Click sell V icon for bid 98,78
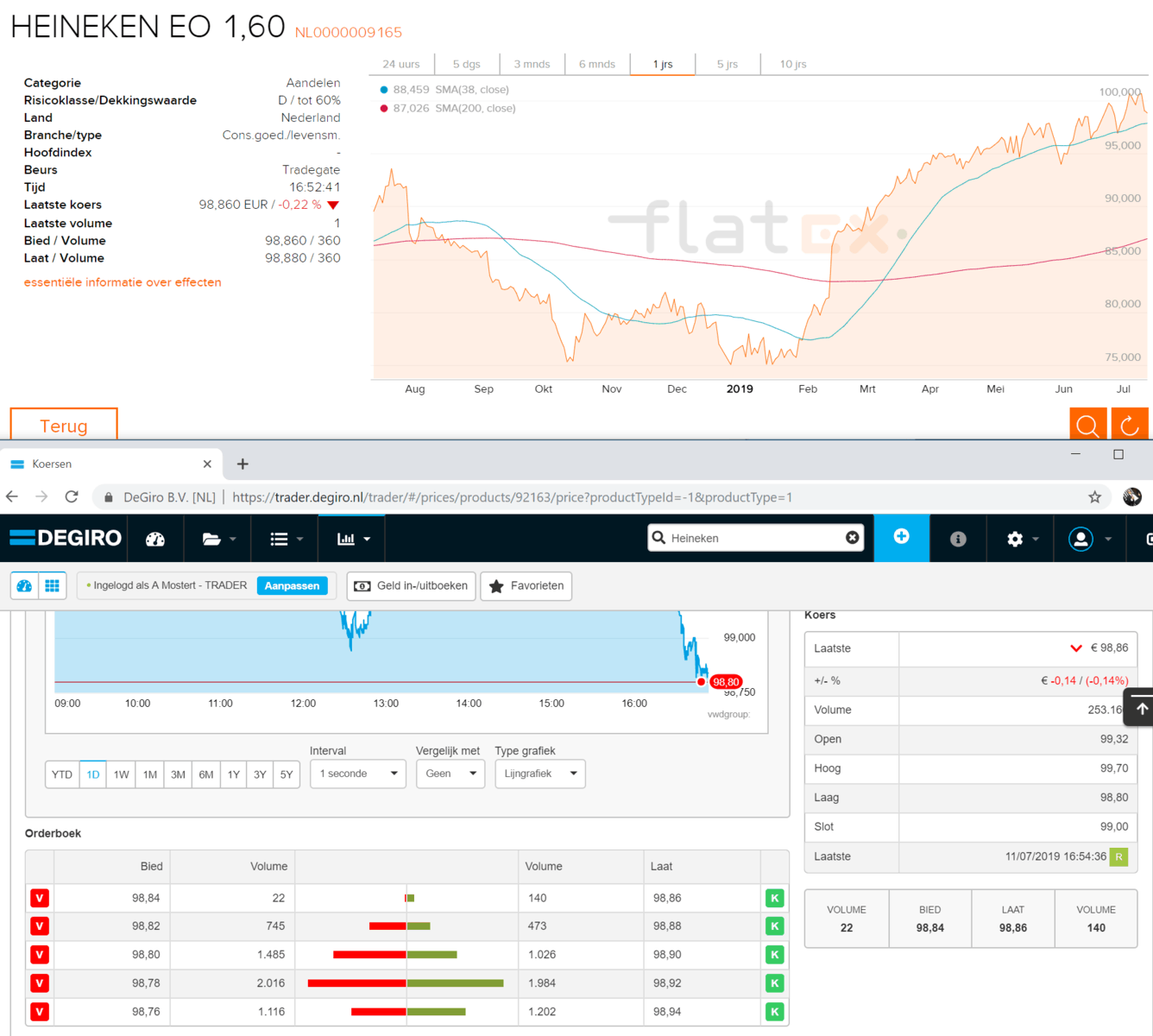This screenshot has width=1153, height=1036. click(40, 983)
